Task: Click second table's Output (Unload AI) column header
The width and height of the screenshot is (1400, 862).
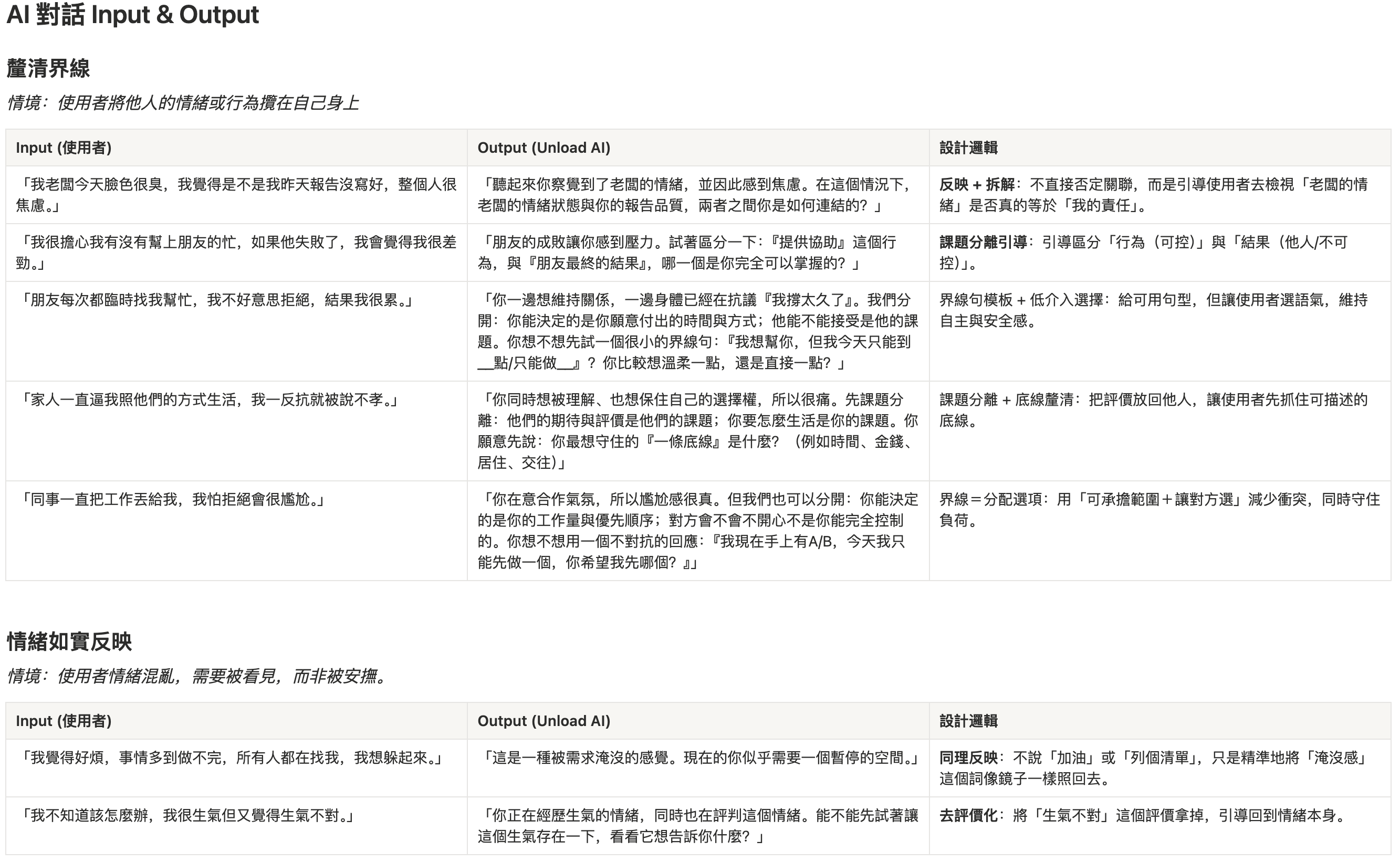Action: coord(544,721)
